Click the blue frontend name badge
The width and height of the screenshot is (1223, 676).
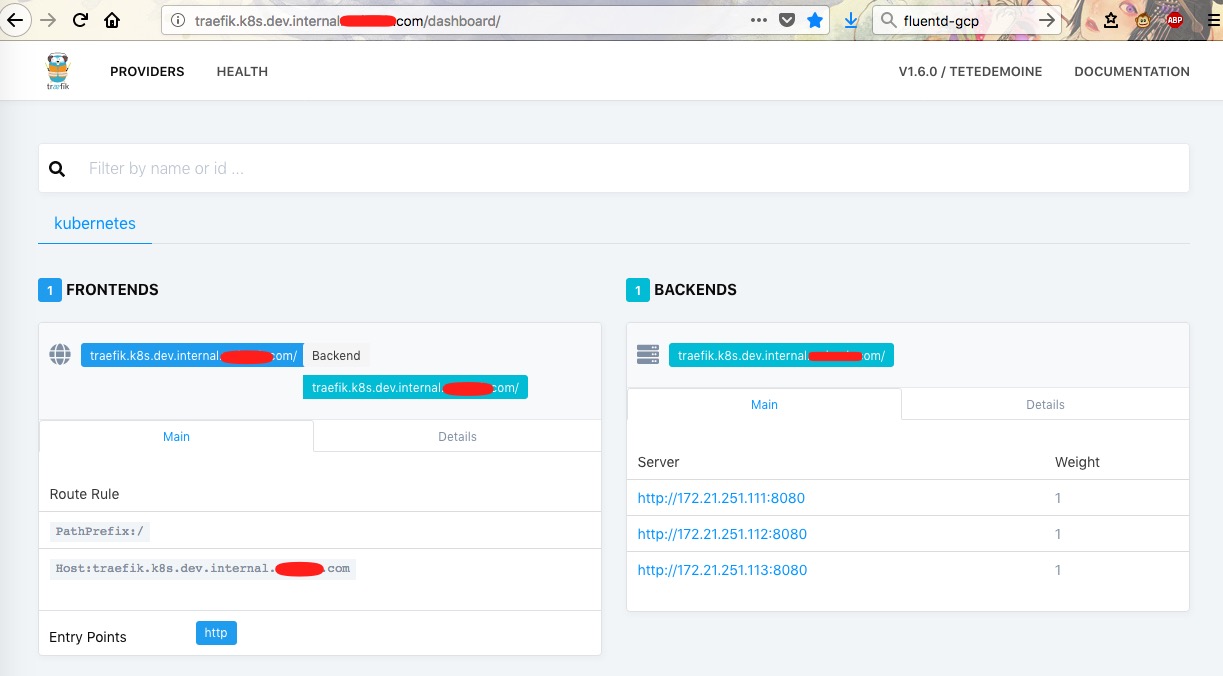tap(192, 355)
